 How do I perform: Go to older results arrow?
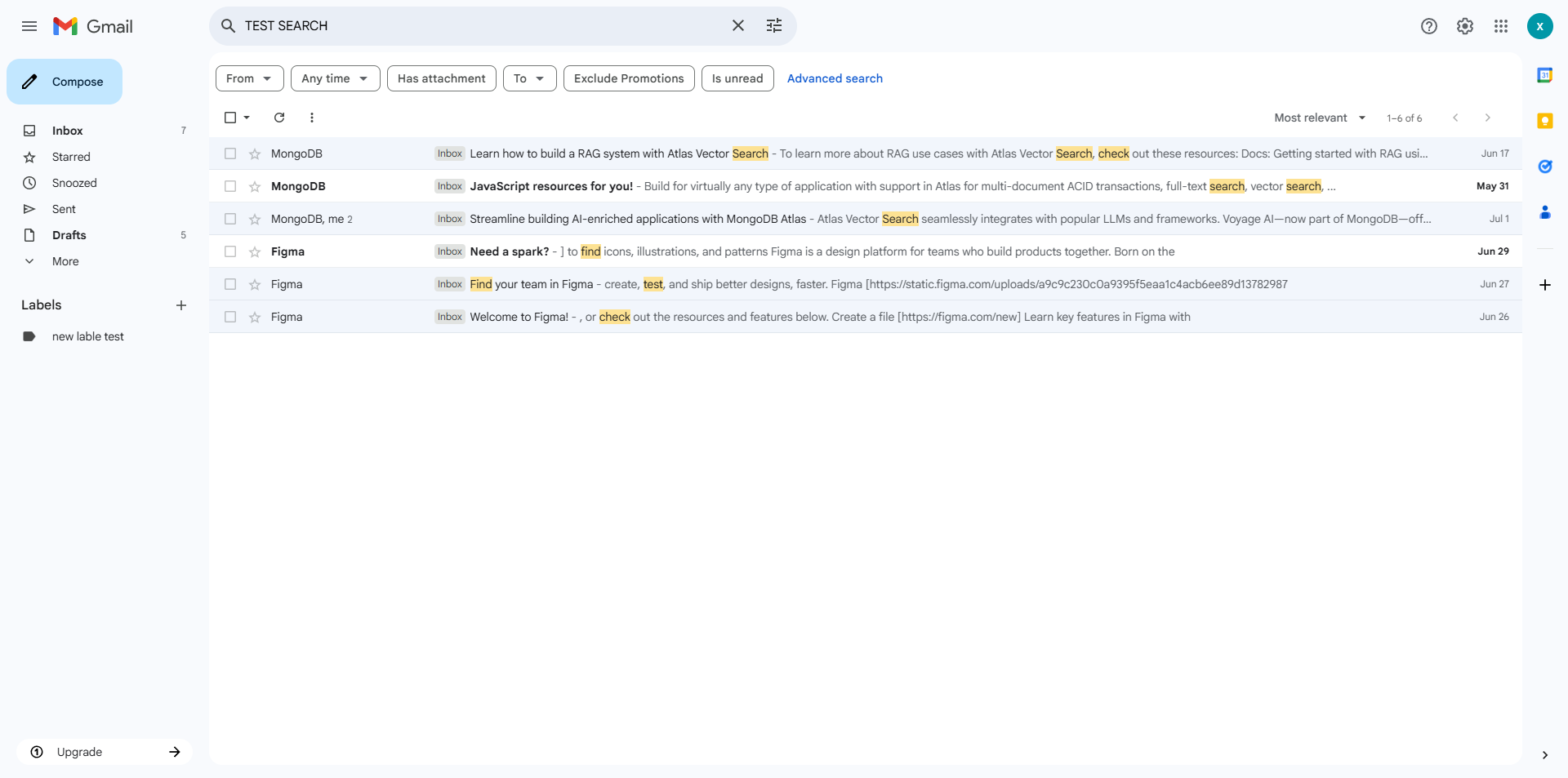[x=1488, y=118]
